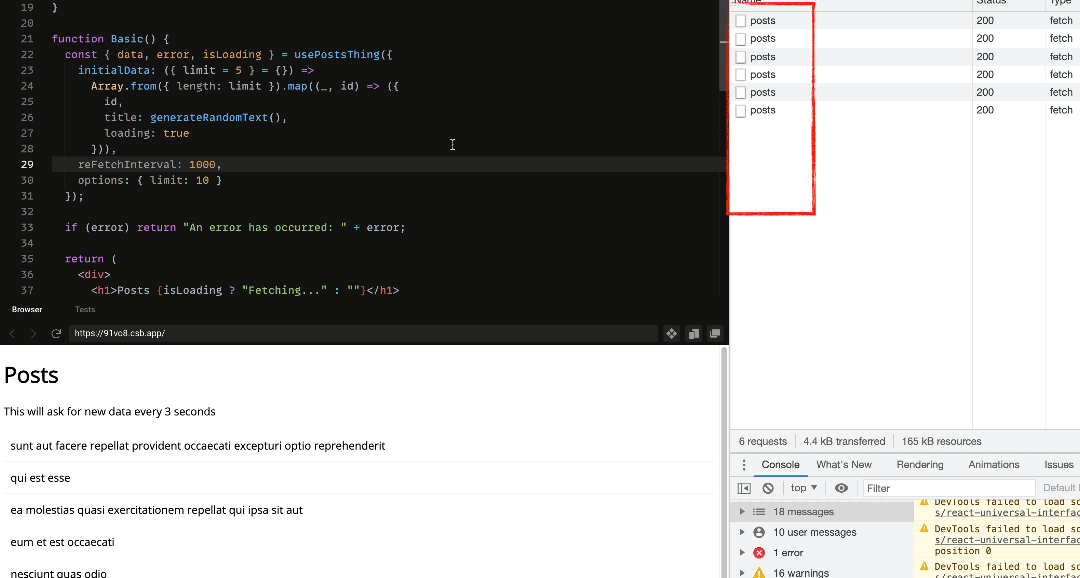Screen dimensions: 1080x578
Task: Select the 16 warnings sidebar entry
Action: pos(822,572)
